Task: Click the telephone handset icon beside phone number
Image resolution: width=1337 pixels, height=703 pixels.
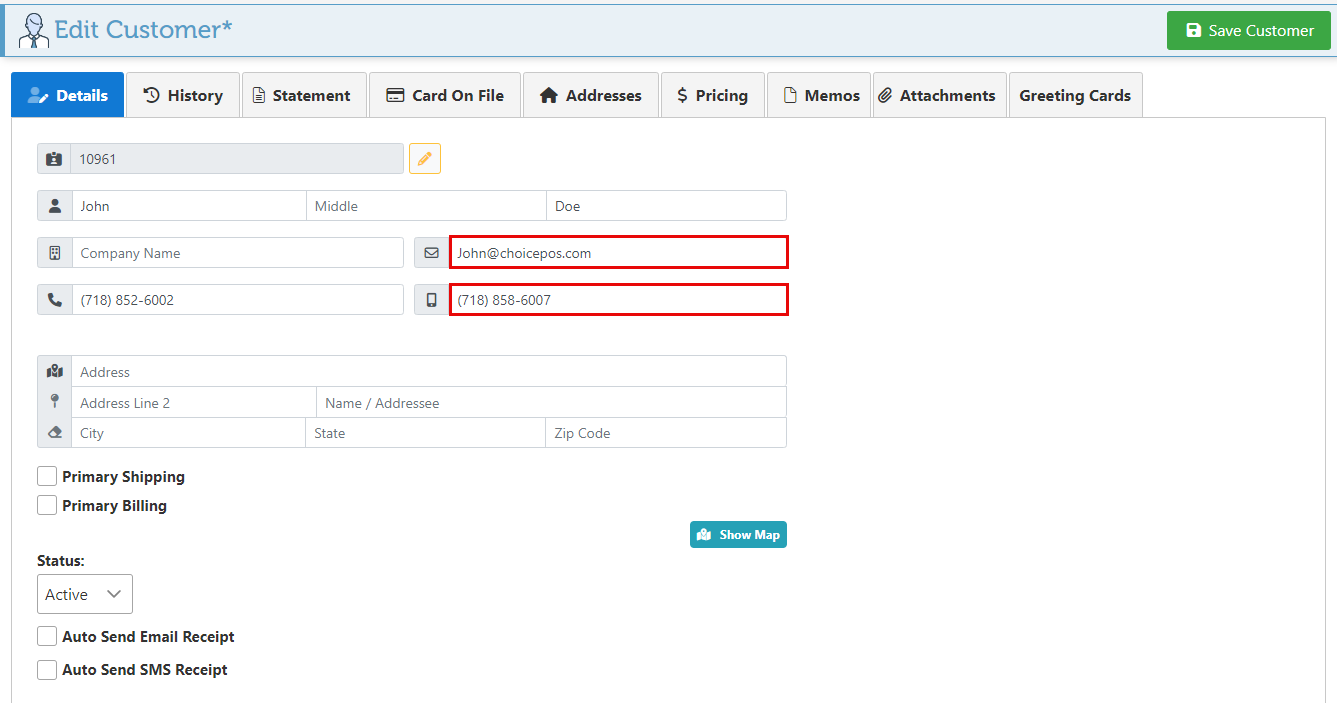Action: click(x=55, y=300)
